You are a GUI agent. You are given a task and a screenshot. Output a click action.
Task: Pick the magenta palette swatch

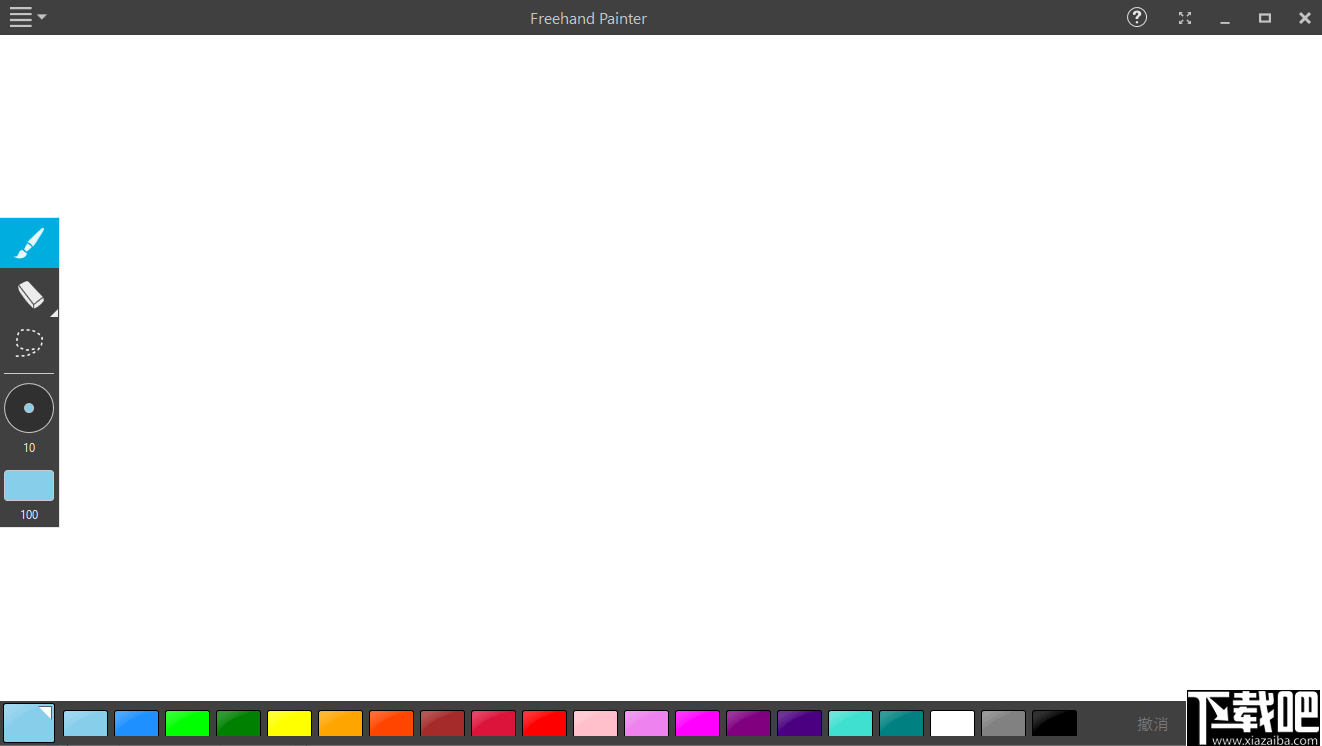tap(698, 723)
